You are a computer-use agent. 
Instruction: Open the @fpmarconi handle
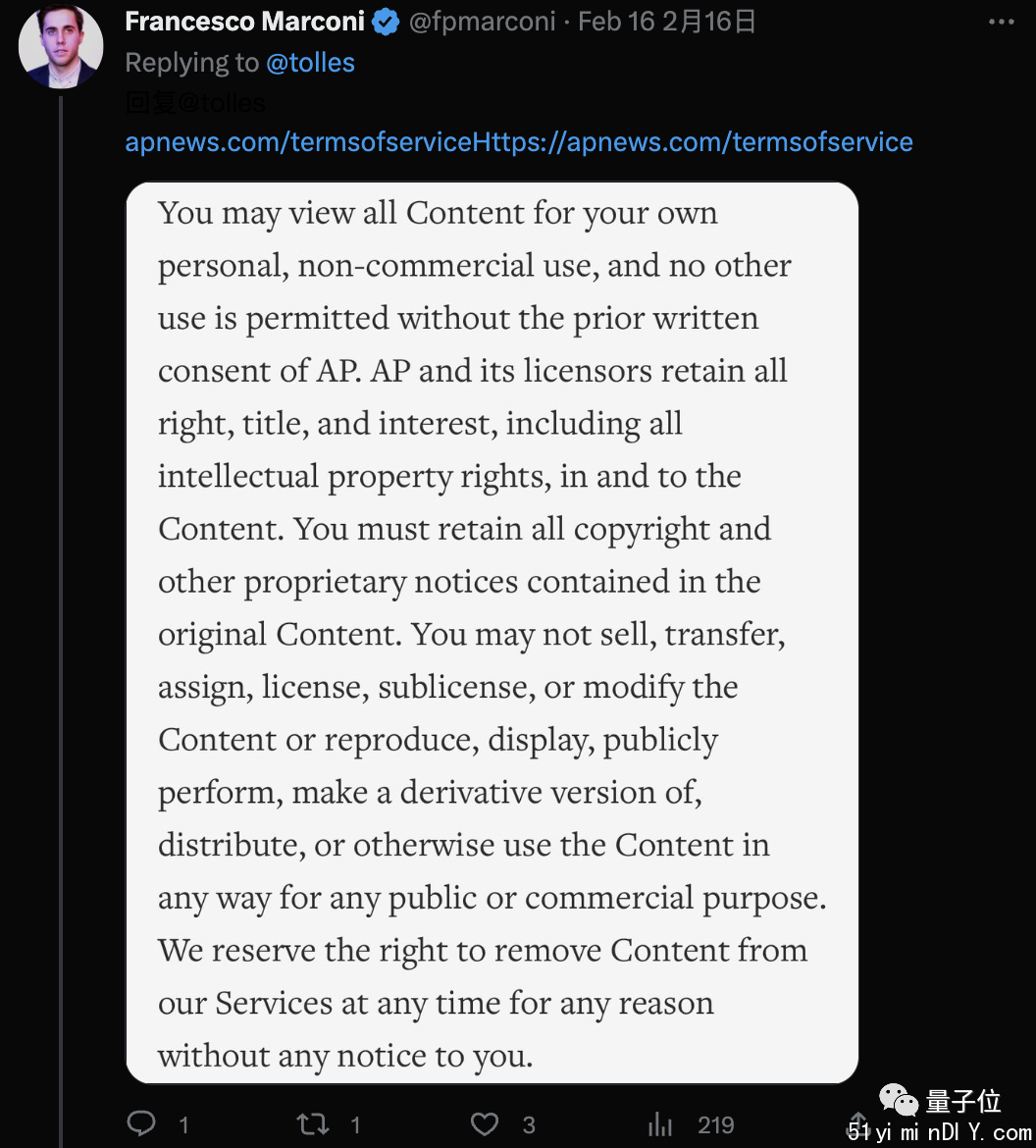point(482,22)
